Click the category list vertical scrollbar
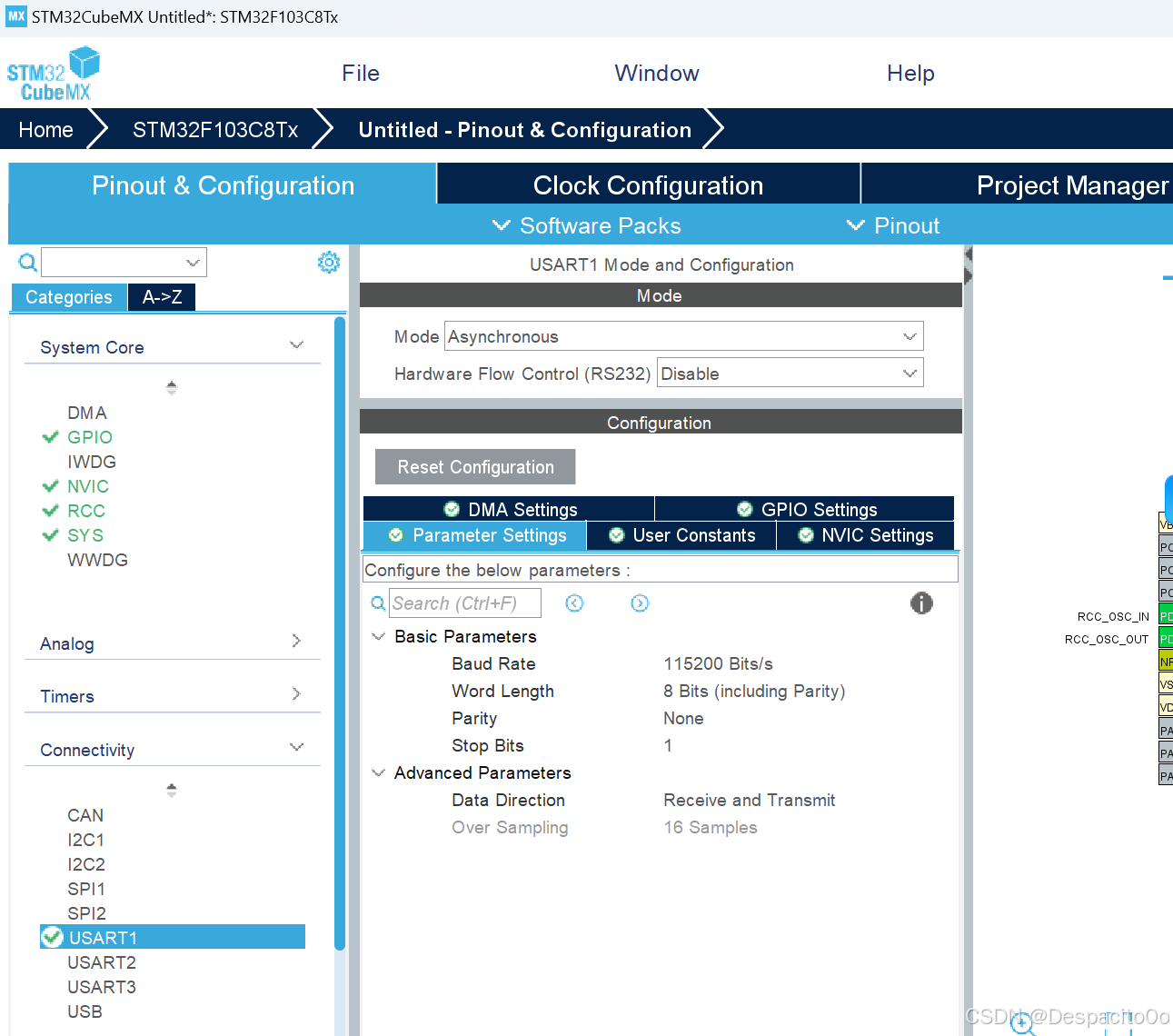The width and height of the screenshot is (1173, 1036). tap(340, 632)
